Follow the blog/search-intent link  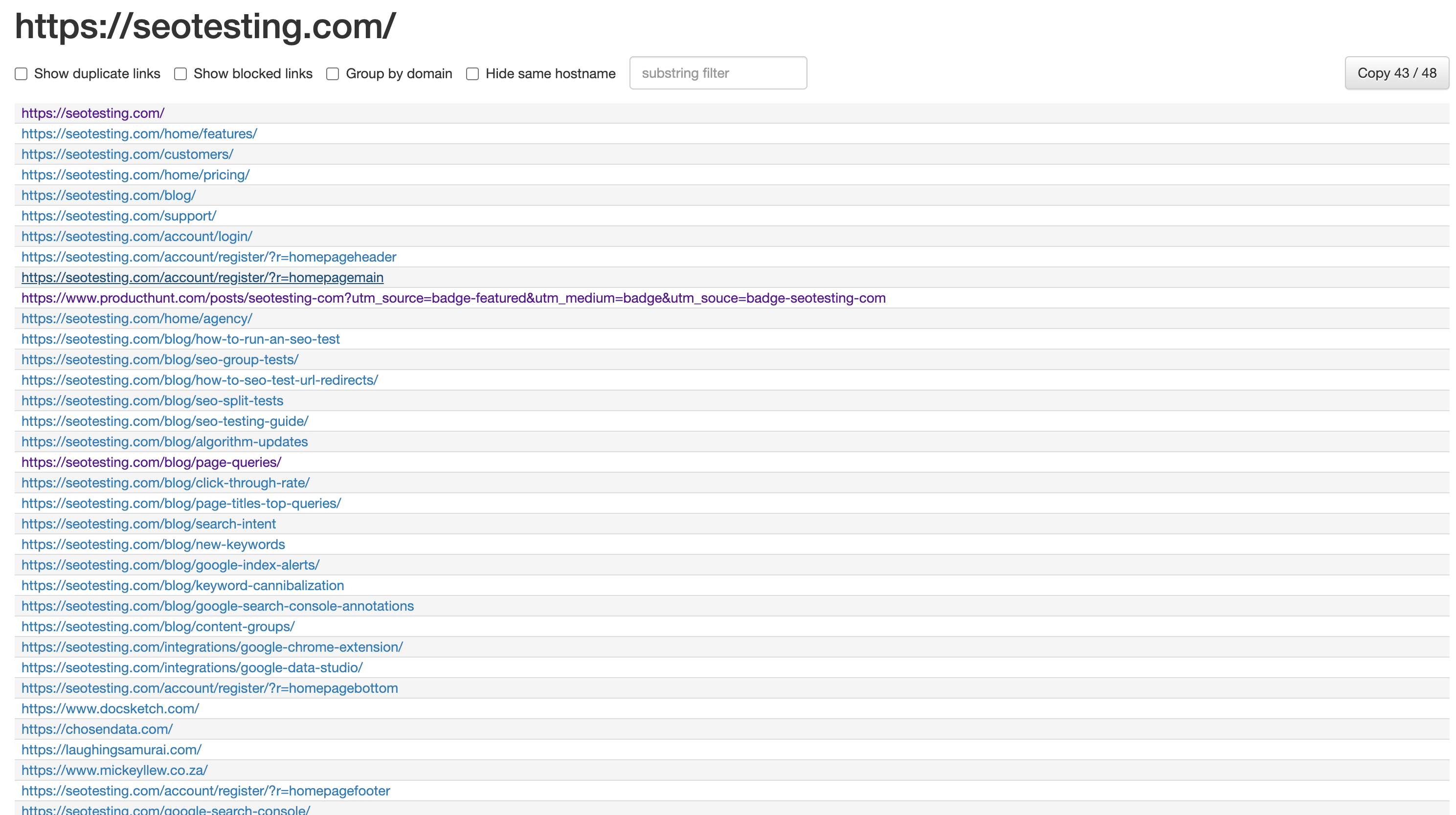[x=149, y=524]
